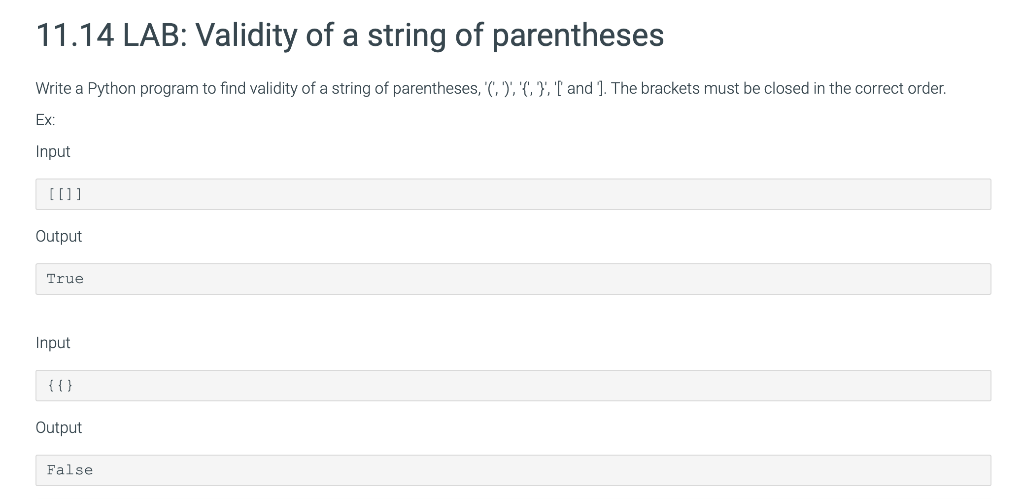Click the 'True' output text
Screen dimensions: 1024x499
65,279
